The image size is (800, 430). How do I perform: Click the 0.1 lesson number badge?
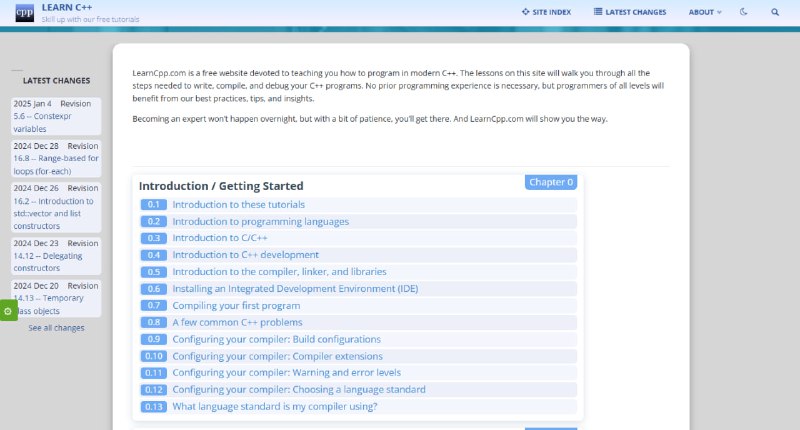click(x=154, y=205)
